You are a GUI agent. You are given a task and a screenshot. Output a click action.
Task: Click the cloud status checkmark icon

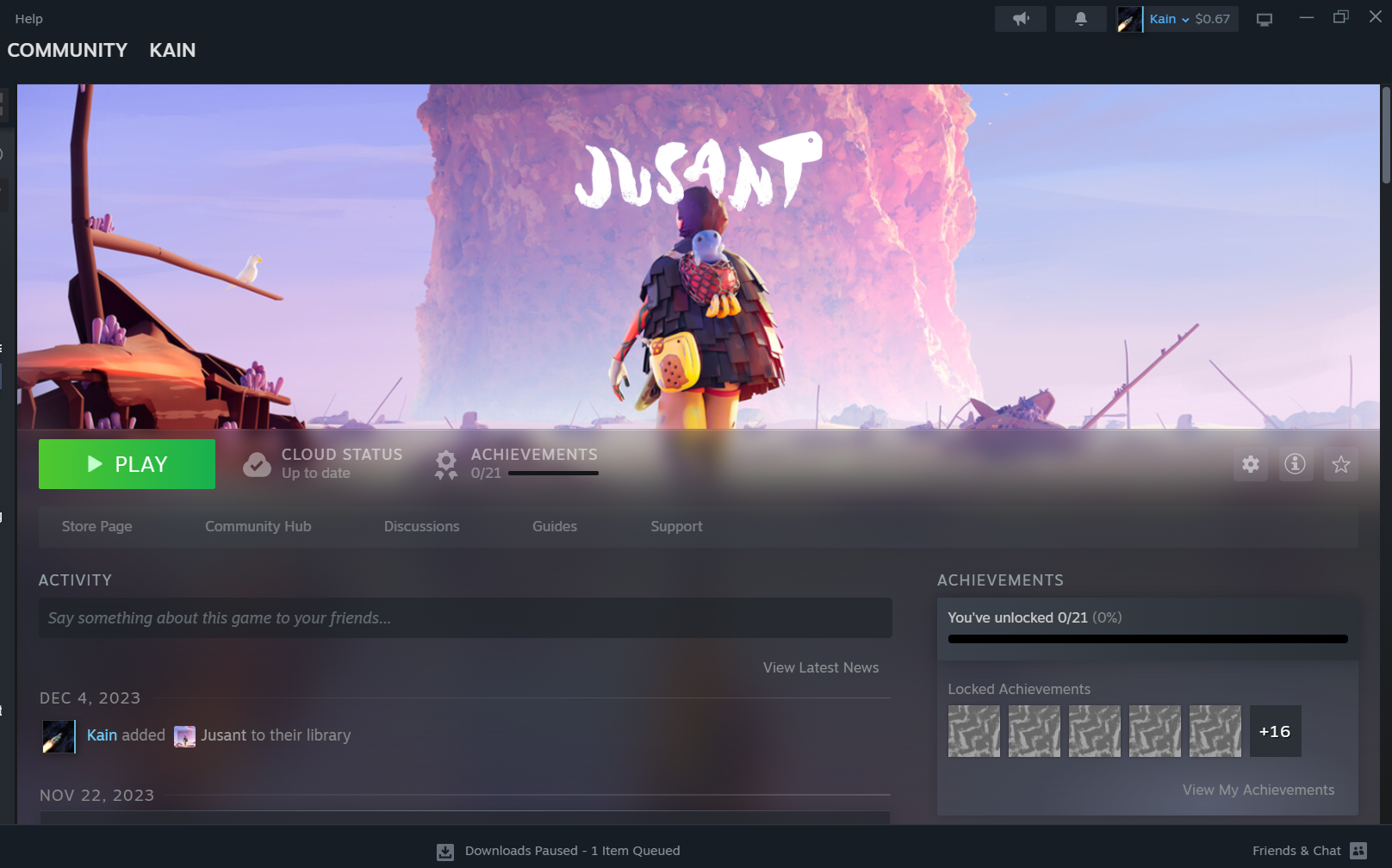pyautogui.click(x=257, y=464)
